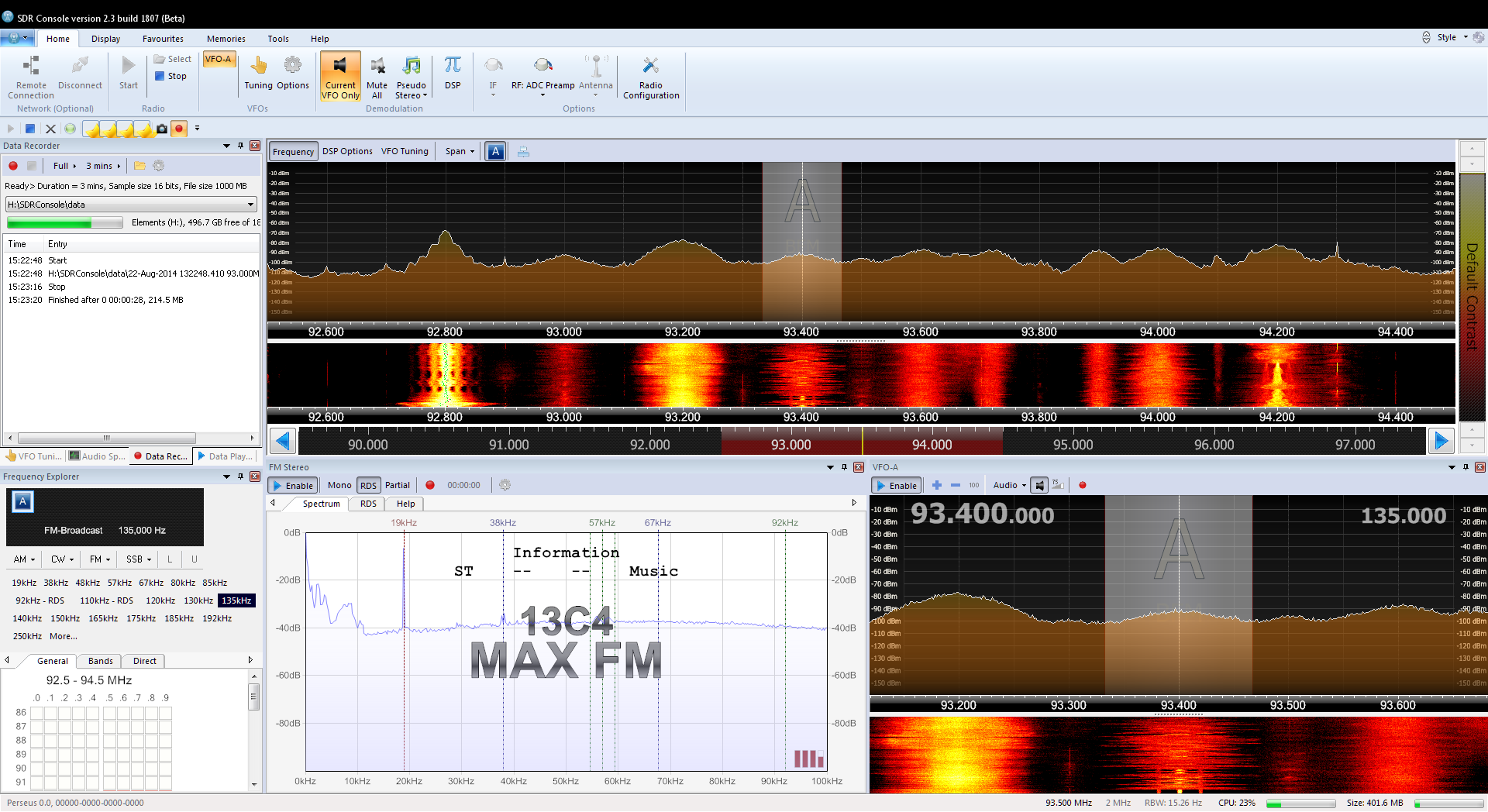The width and height of the screenshot is (1488, 812).
Task: Select log entry Finished after 0 00:00:28
Action: pos(132,300)
